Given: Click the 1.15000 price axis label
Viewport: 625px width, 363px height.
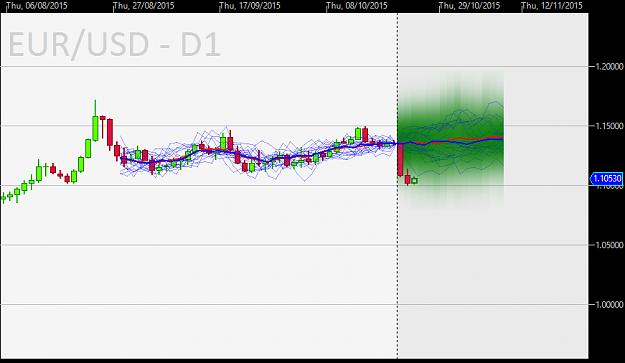Looking at the screenshot, I should (x=609, y=126).
